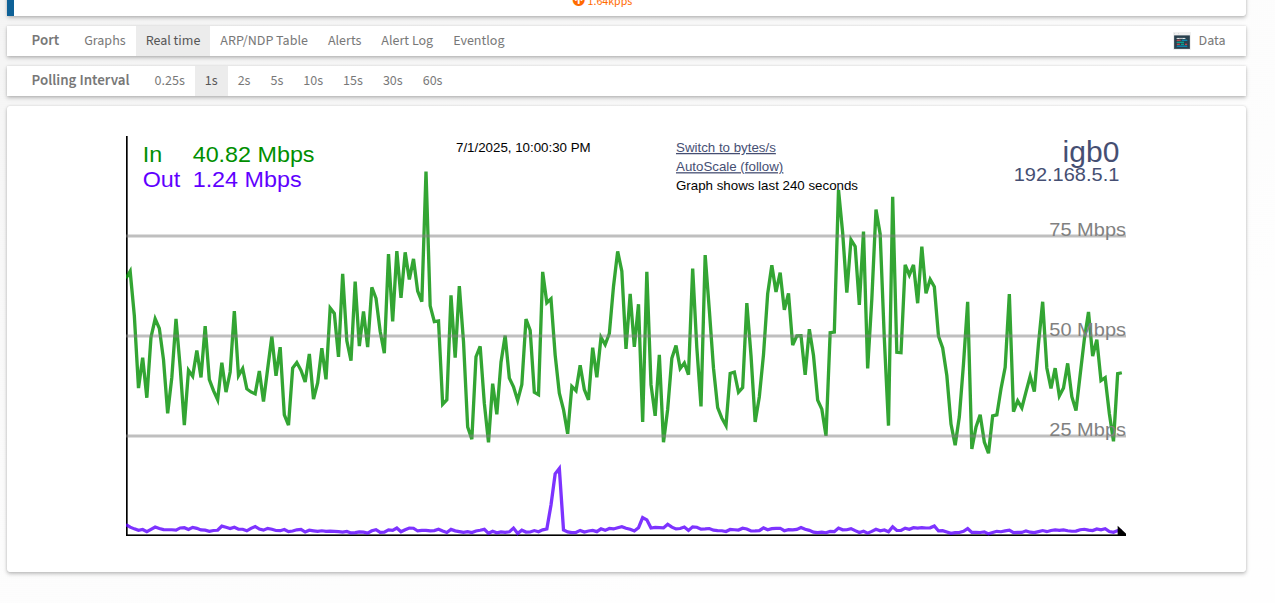Click the igb0 interface title

[x=1091, y=151]
